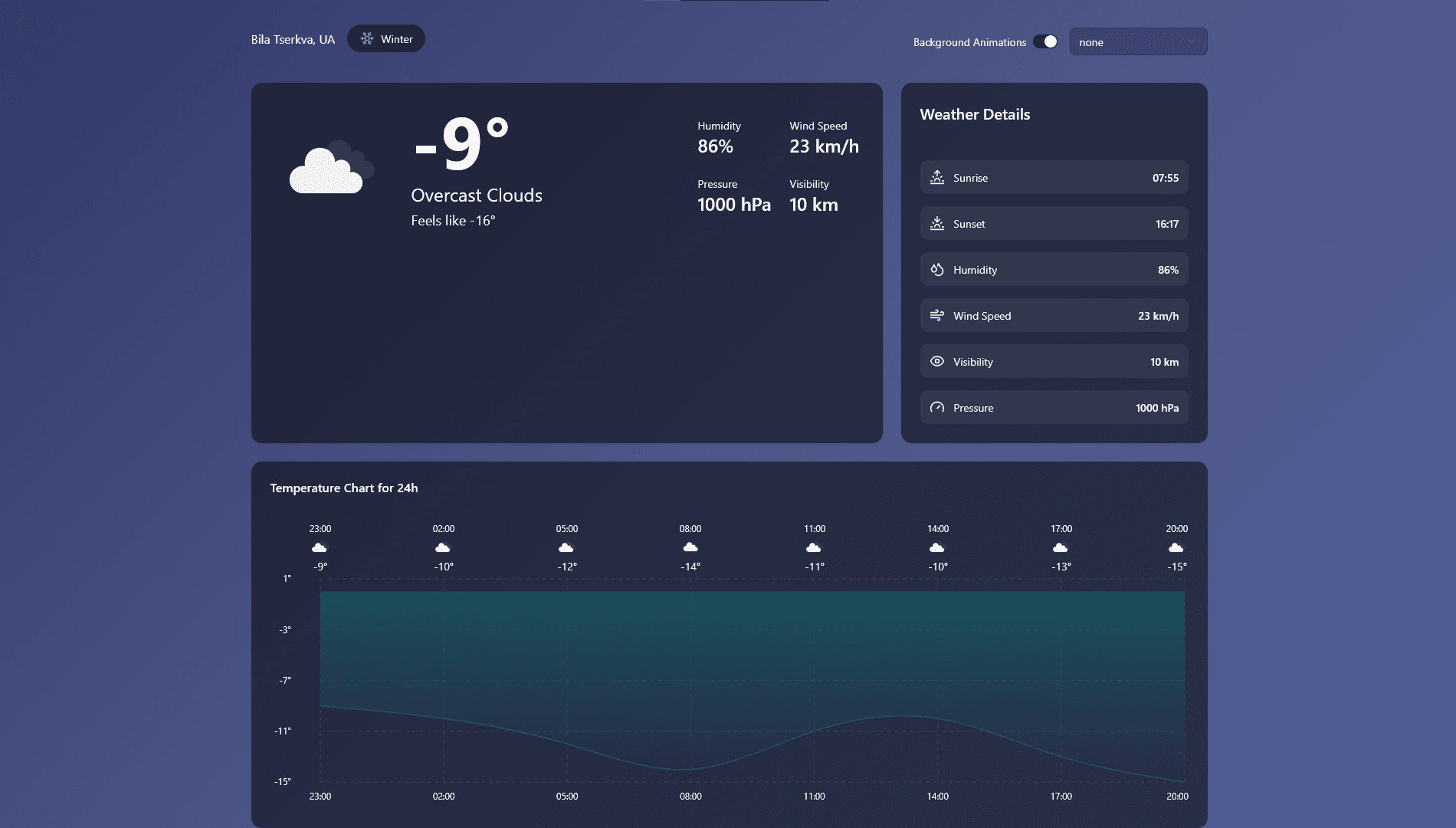This screenshot has height=828, width=1456.
Task: Click the -14° temperature at 08:00
Action: pos(690,566)
